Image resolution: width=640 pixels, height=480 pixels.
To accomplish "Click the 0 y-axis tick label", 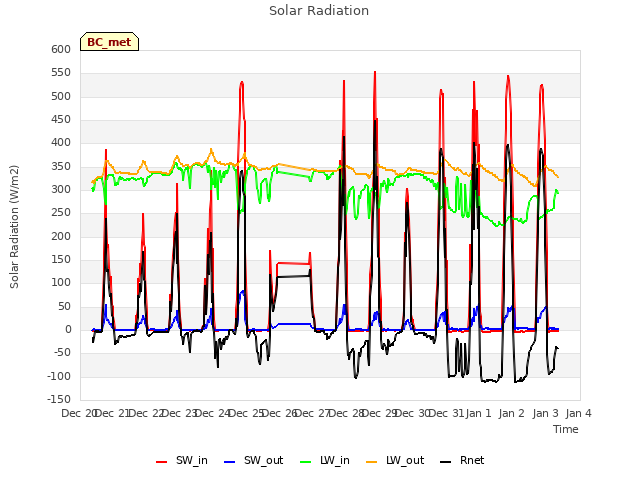I will tap(68, 329).
